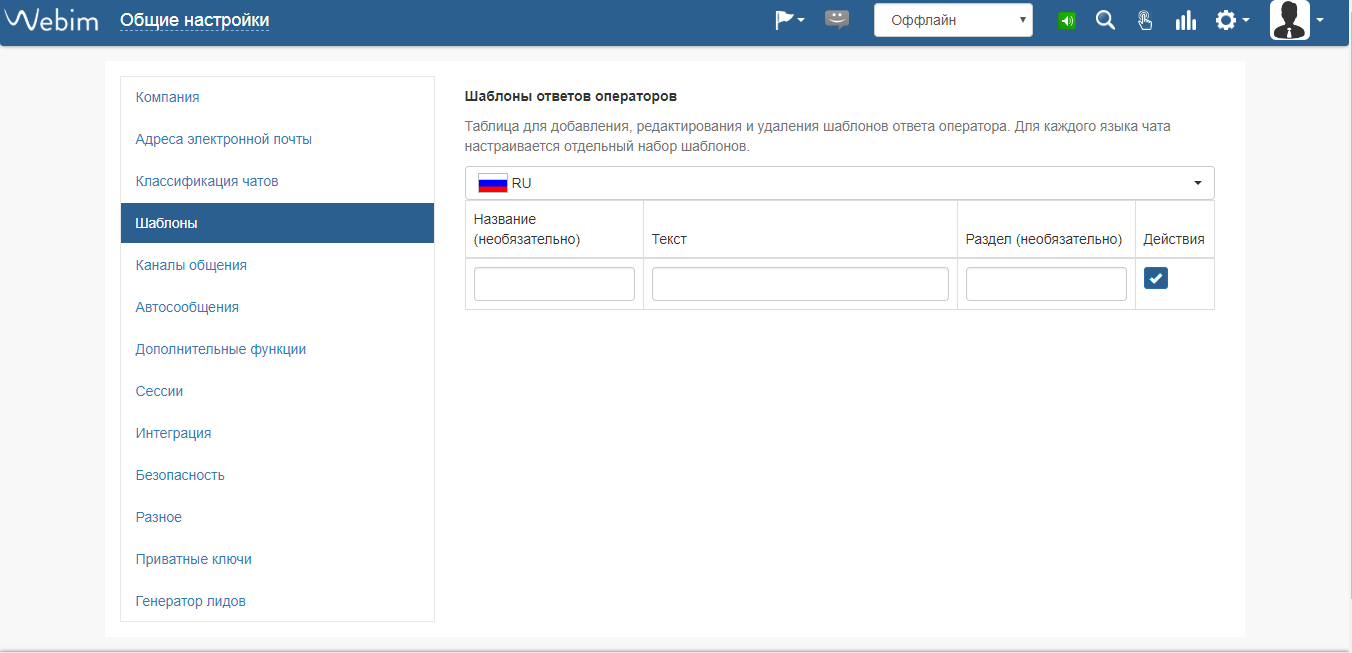Click the Webim logo
Image resolution: width=1352 pixels, height=653 pixels.
(x=52, y=20)
